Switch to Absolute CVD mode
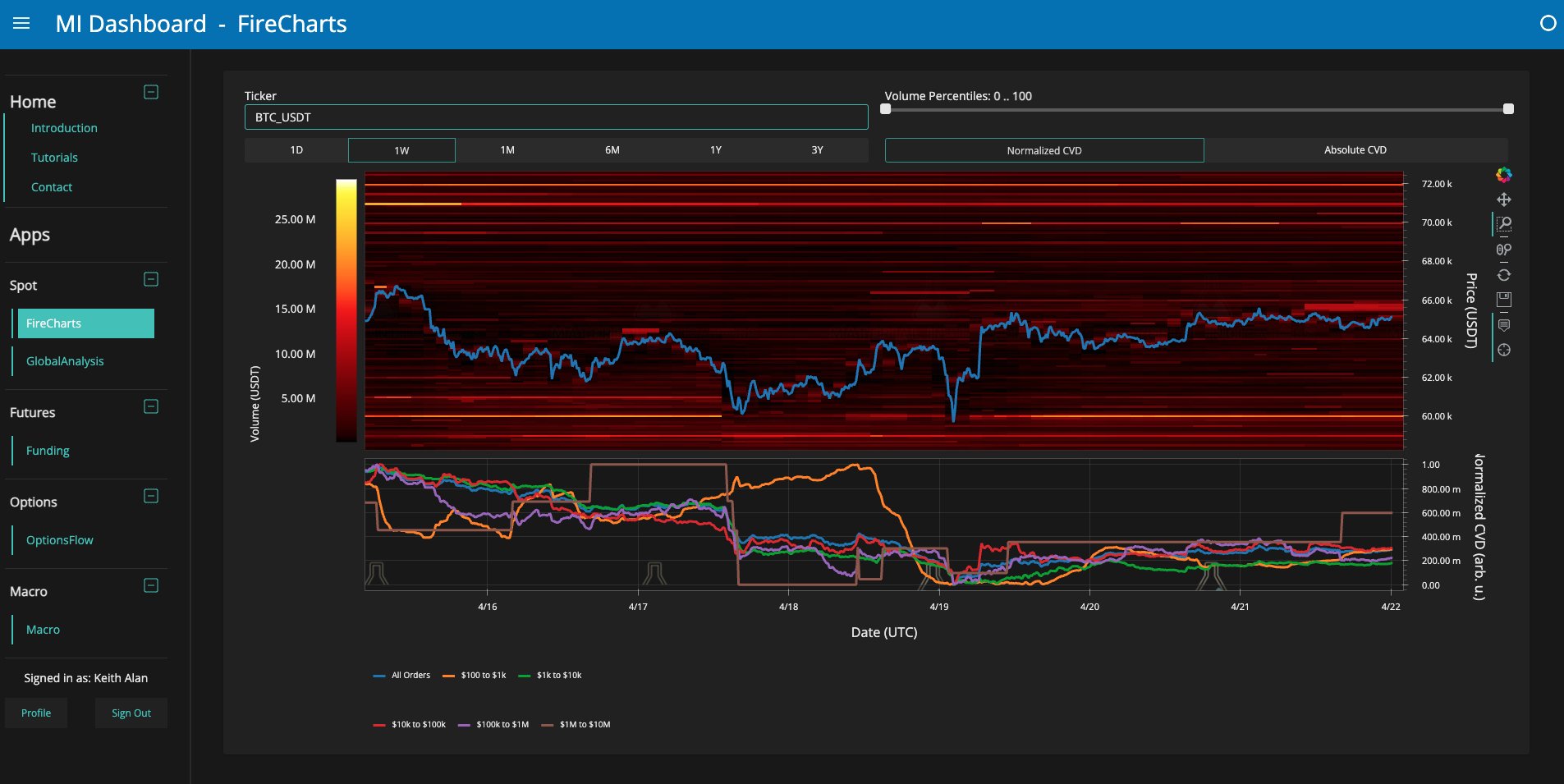Viewport: 1564px width, 784px height. click(x=1355, y=150)
